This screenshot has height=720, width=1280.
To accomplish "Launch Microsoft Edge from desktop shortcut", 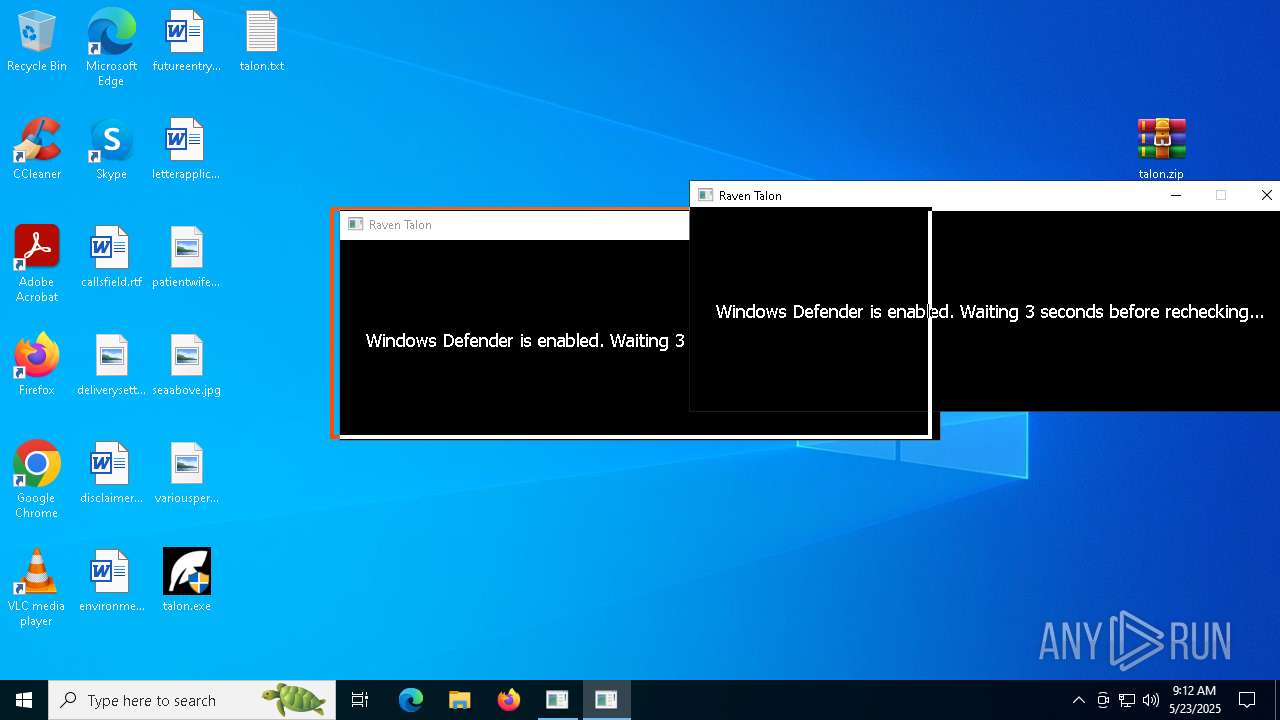I will coord(111,48).
